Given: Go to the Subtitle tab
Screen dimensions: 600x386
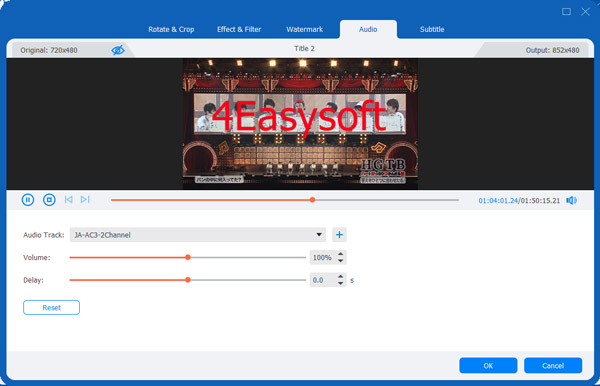Looking at the screenshot, I should (432, 29).
